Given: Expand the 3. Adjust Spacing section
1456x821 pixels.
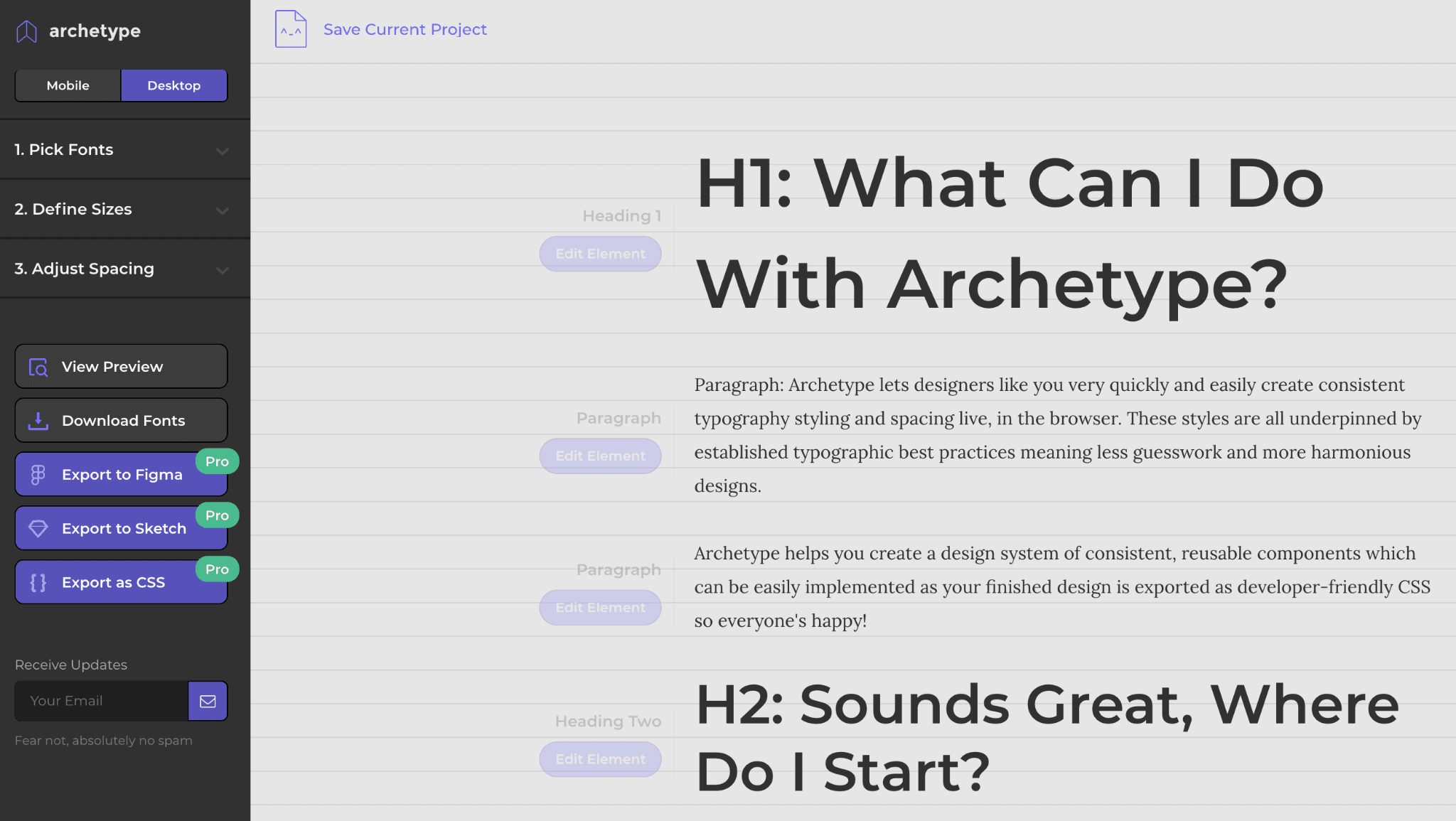Looking at the screenshot, I should pos(125,269).
